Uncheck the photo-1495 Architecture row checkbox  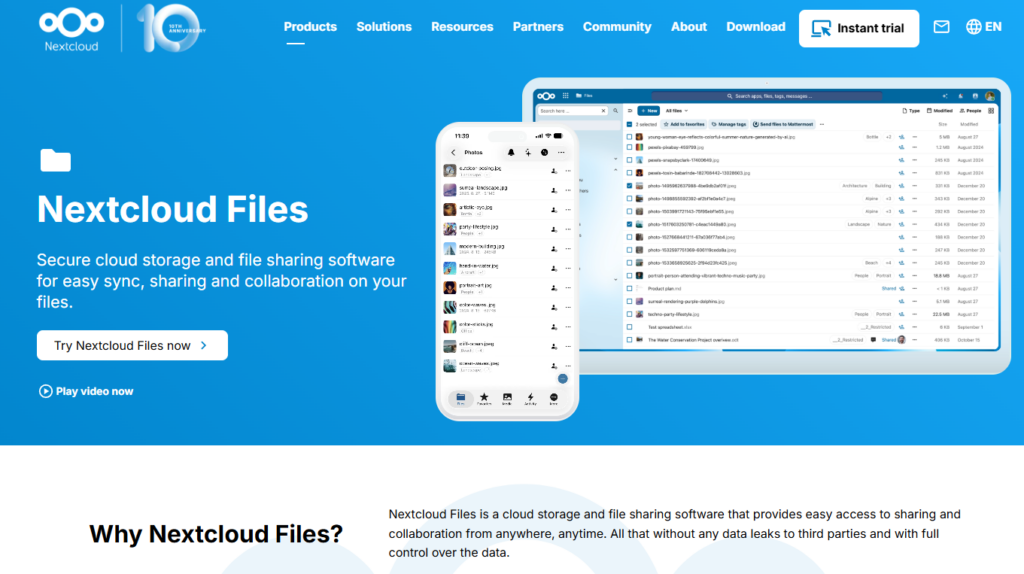point(630,186)
